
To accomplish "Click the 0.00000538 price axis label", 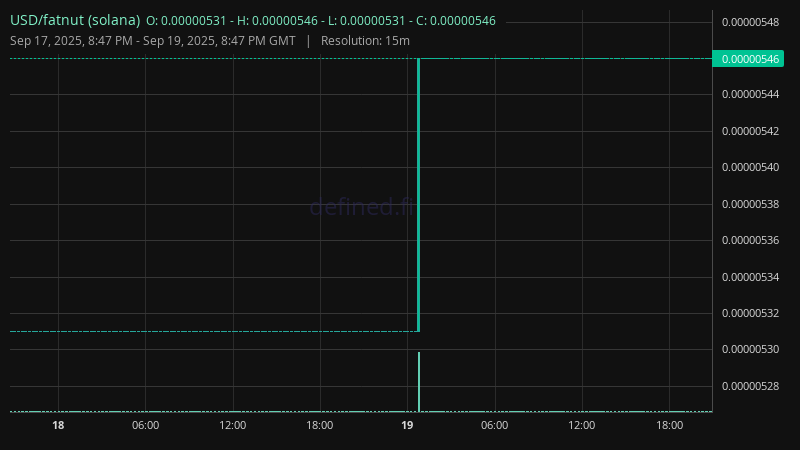I will (x=751, y=204).
